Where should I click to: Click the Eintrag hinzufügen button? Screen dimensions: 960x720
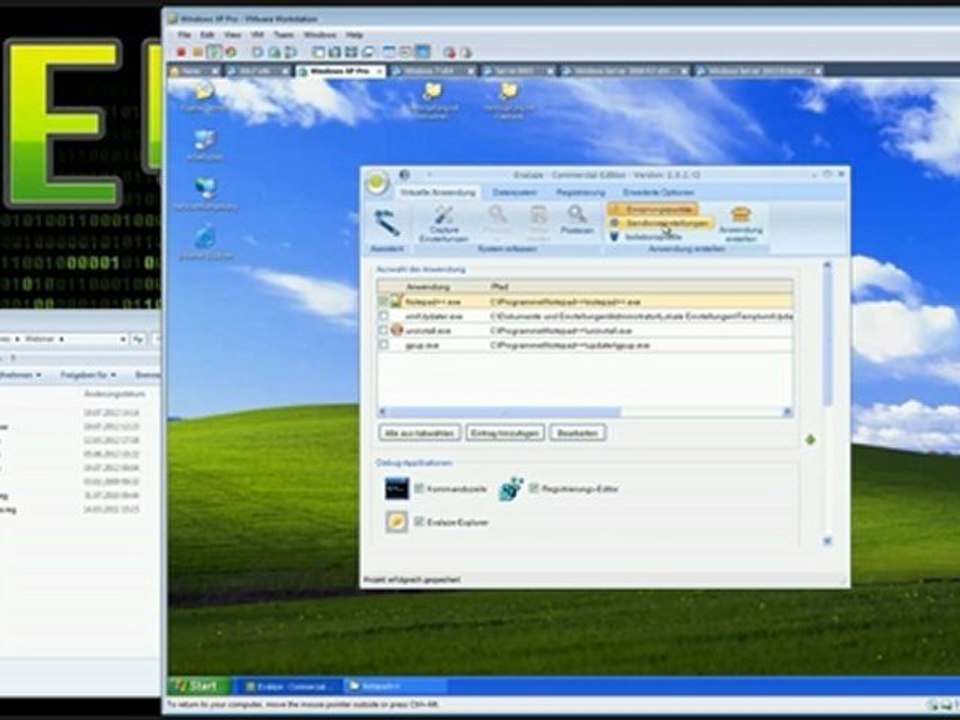(505, 433)
